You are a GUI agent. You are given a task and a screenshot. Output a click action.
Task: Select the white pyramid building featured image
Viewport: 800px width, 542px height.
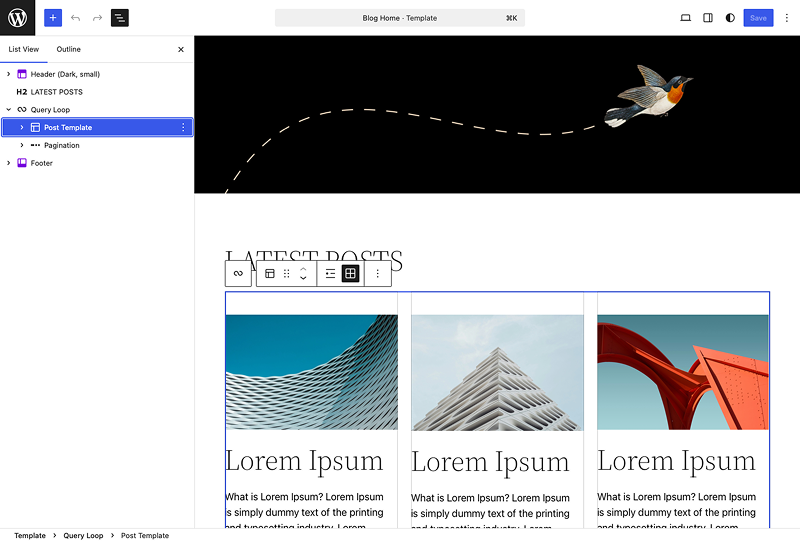[497, 373]
